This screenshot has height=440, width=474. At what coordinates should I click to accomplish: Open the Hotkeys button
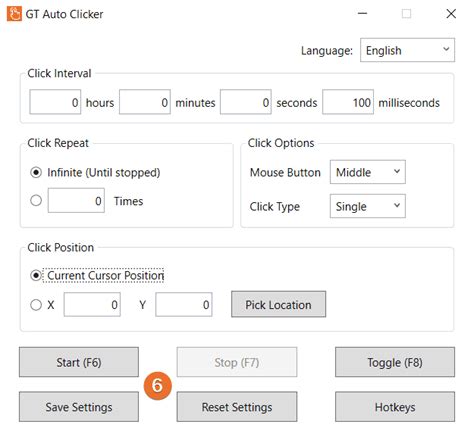pyautogui.click(x=395, y=407)
